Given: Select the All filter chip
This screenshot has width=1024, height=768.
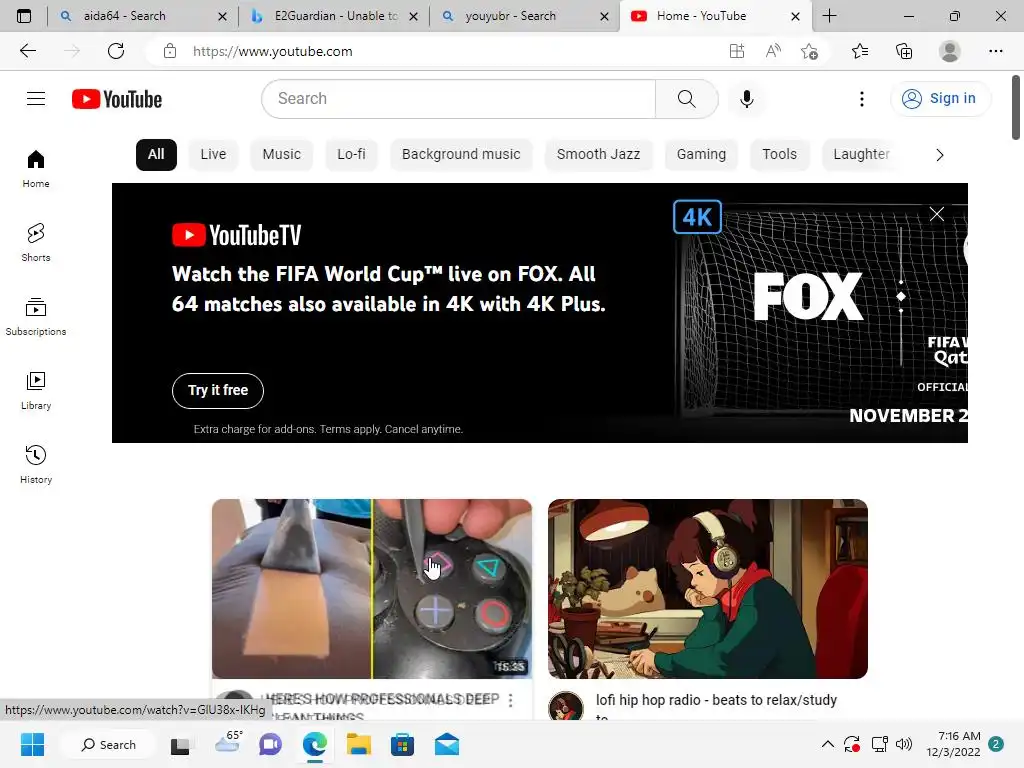Looking at the screenshot, I should [x=156, y=155].
